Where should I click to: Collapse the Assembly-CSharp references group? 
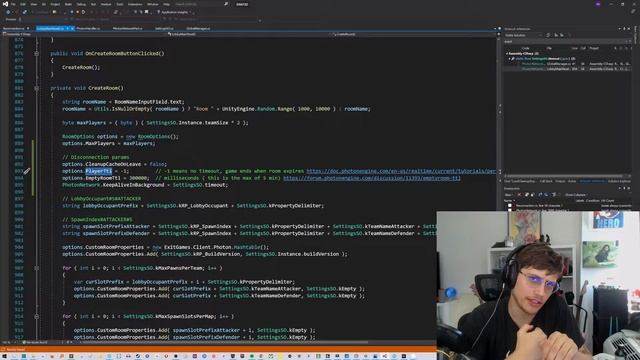[507, 53]
